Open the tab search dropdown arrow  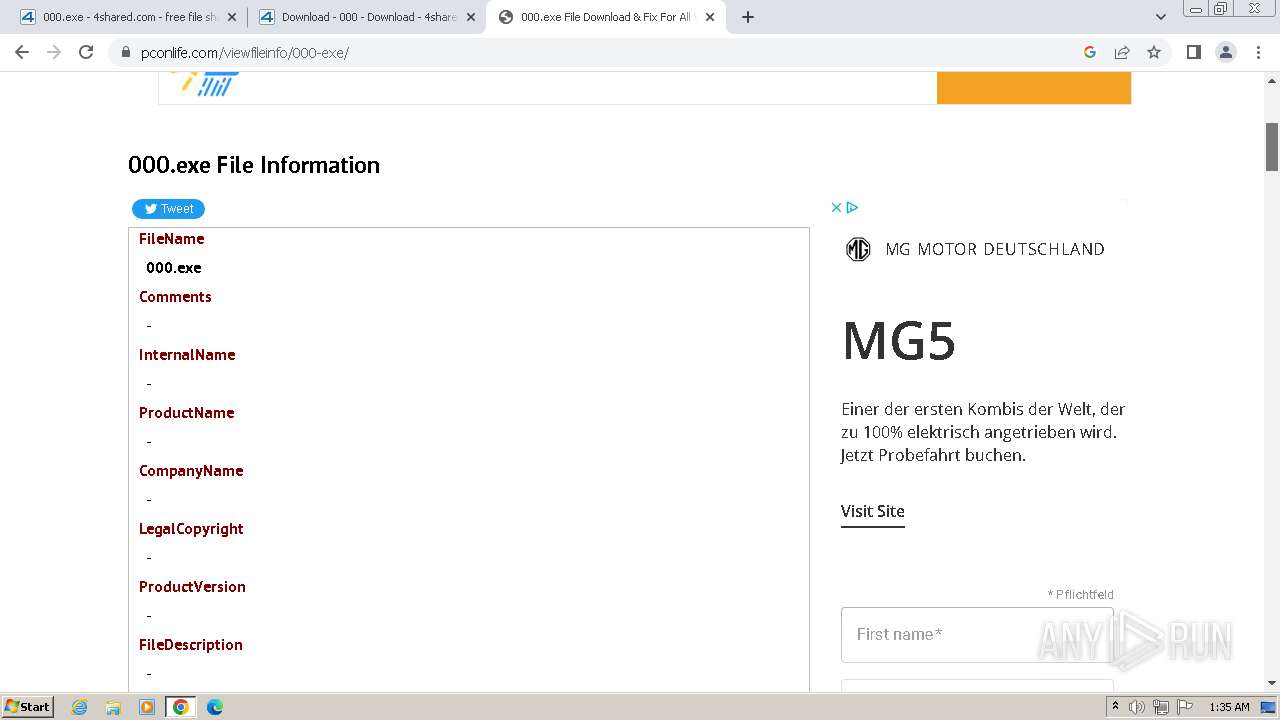tap(1161, 17)
